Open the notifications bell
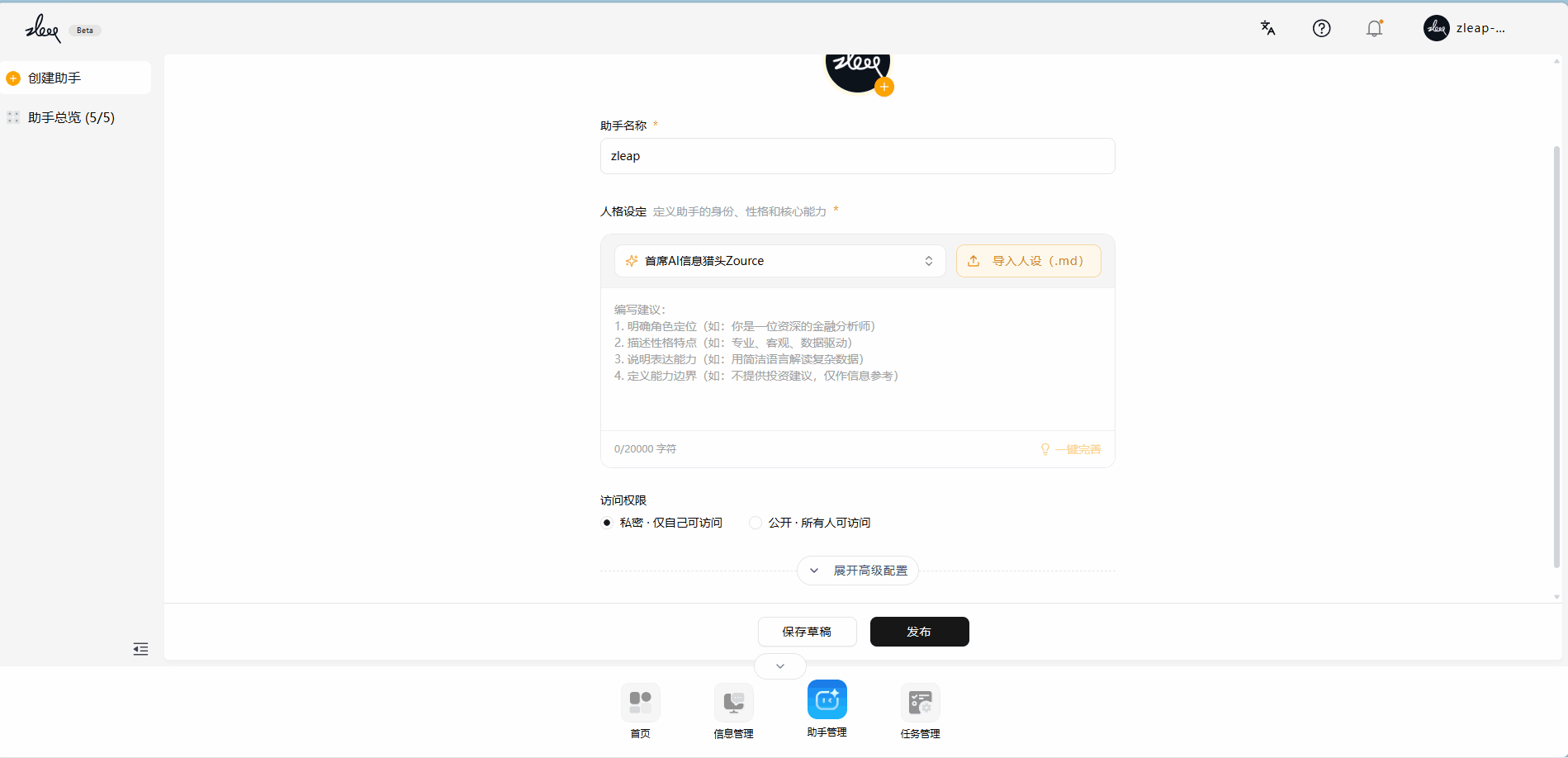 click(x=1374, y=28)
